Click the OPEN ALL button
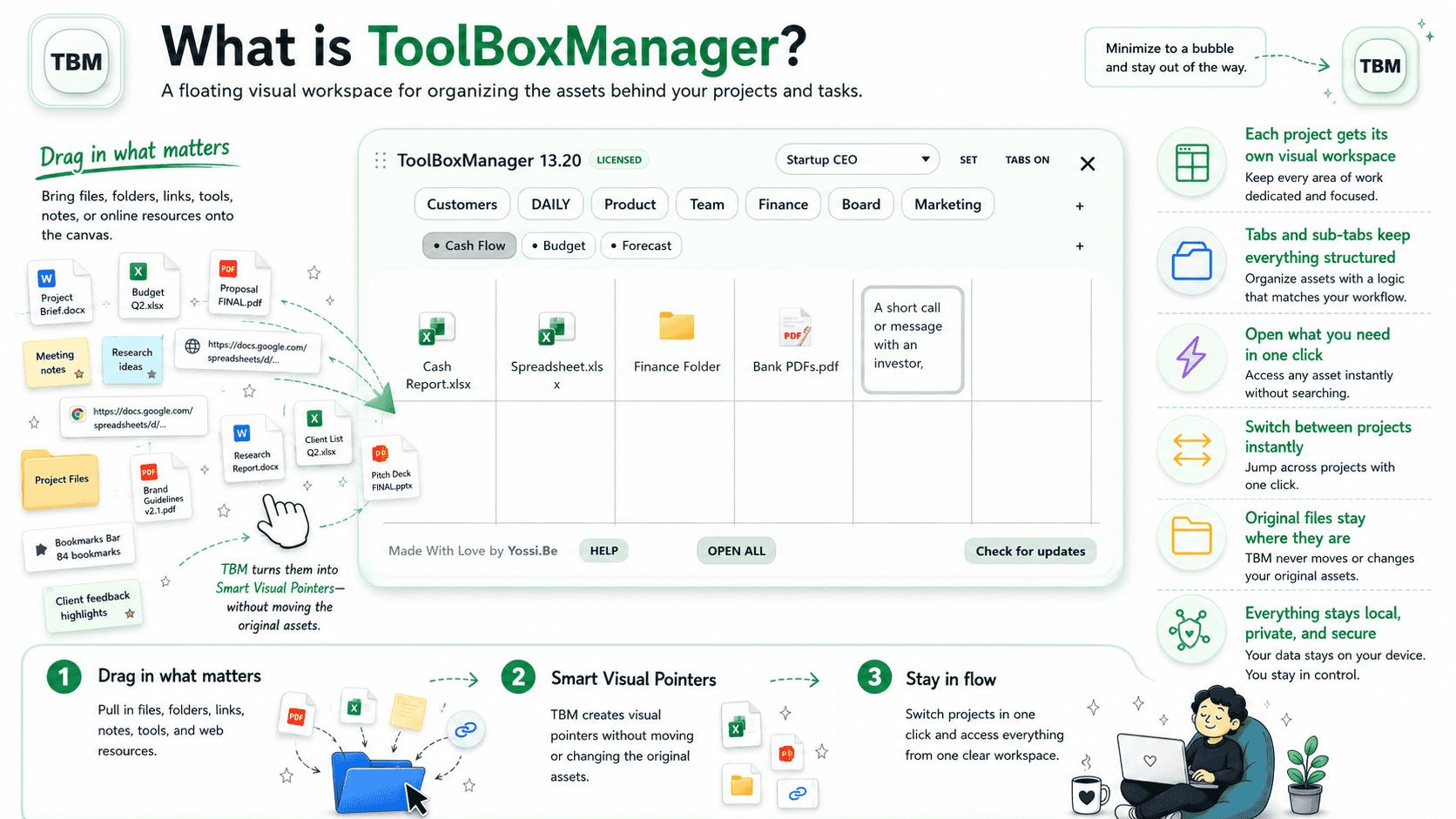 736,551
